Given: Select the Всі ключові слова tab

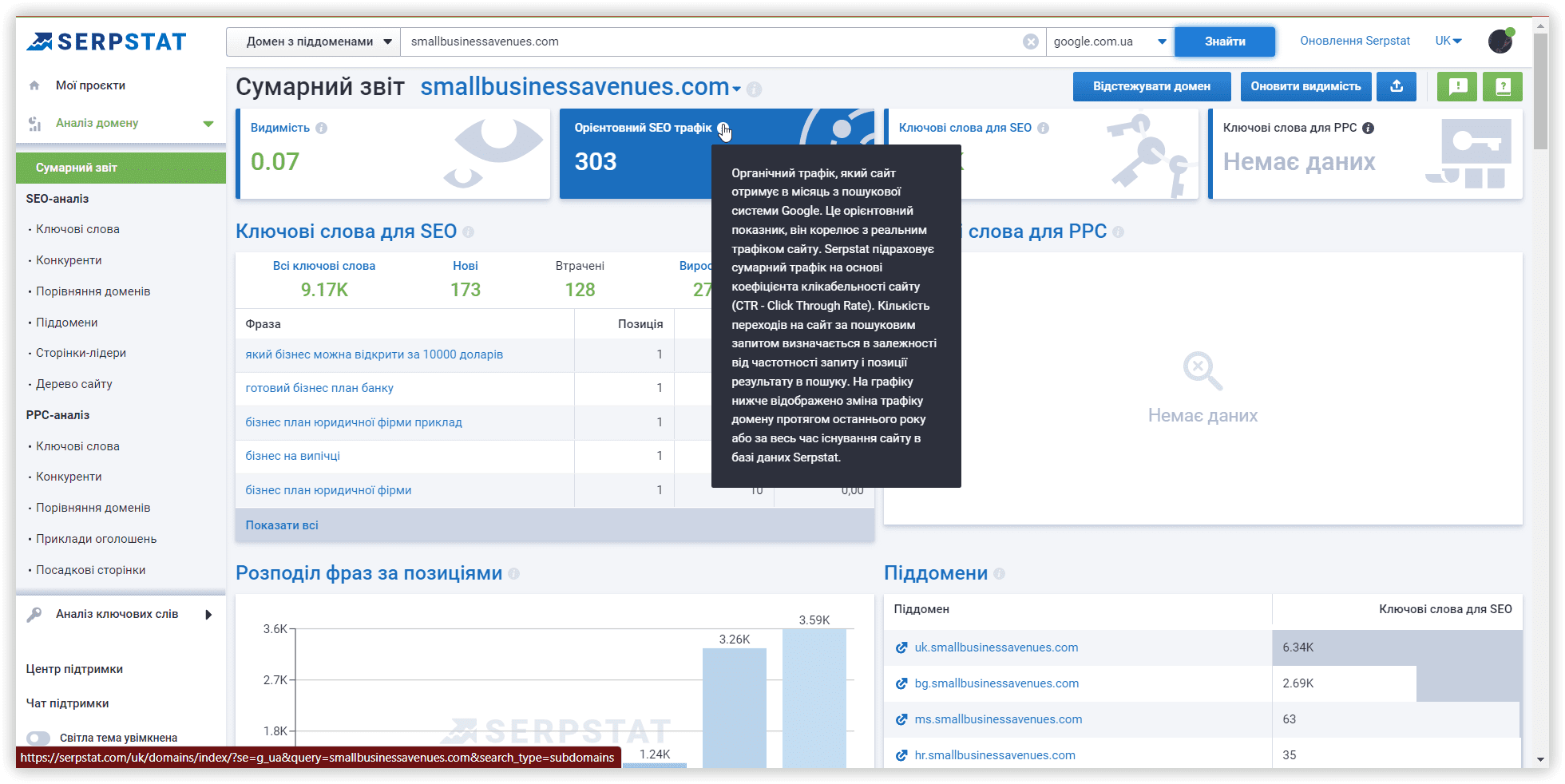Looking at the screenshot, I should coord(324,279).
